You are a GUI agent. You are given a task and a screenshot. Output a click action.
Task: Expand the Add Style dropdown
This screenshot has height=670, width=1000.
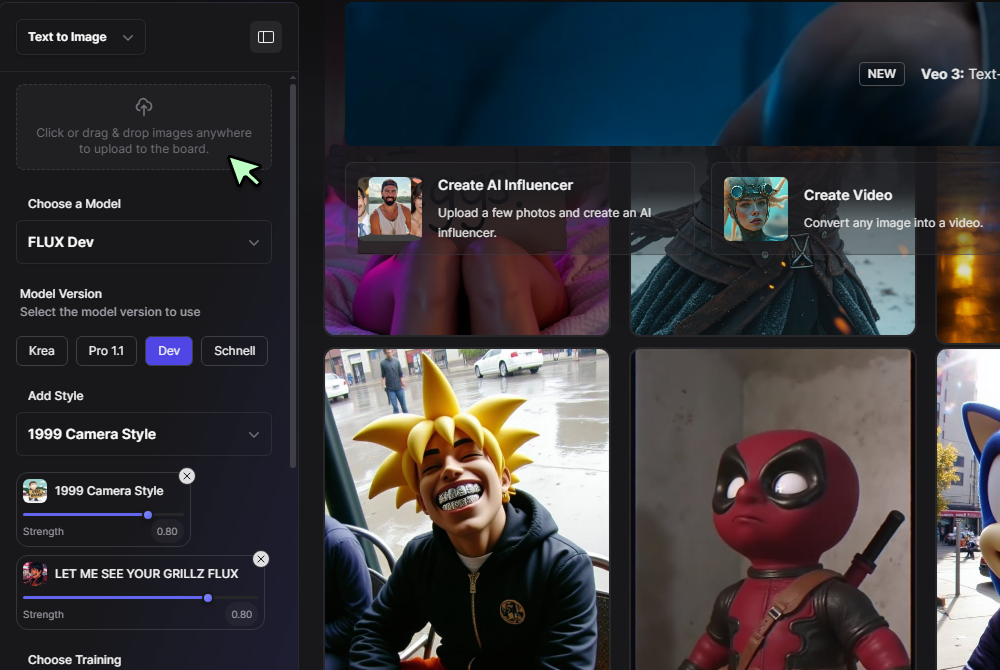144,434
